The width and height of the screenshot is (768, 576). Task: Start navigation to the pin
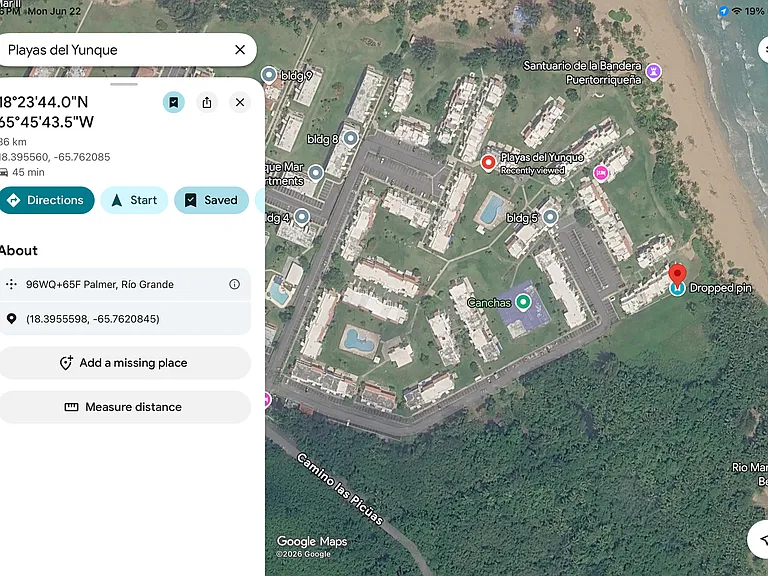tap(134, 200)
